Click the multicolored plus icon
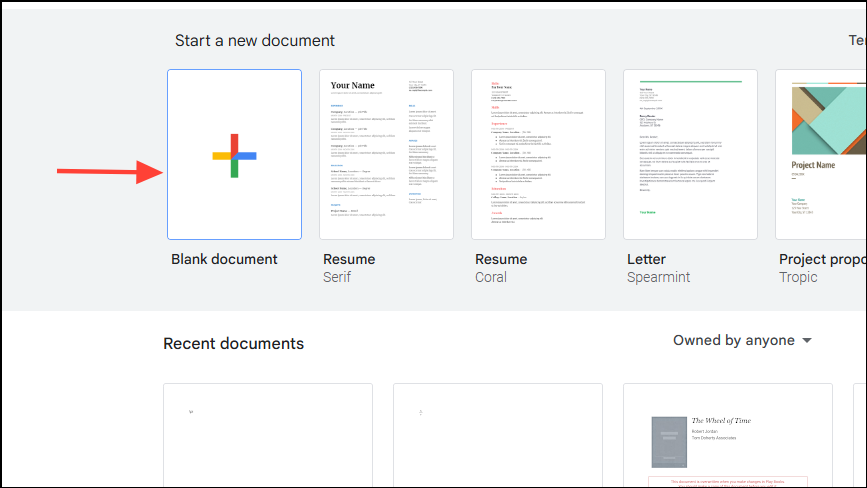Viewport: 867px width, 488px height. (x=234, y=156)
